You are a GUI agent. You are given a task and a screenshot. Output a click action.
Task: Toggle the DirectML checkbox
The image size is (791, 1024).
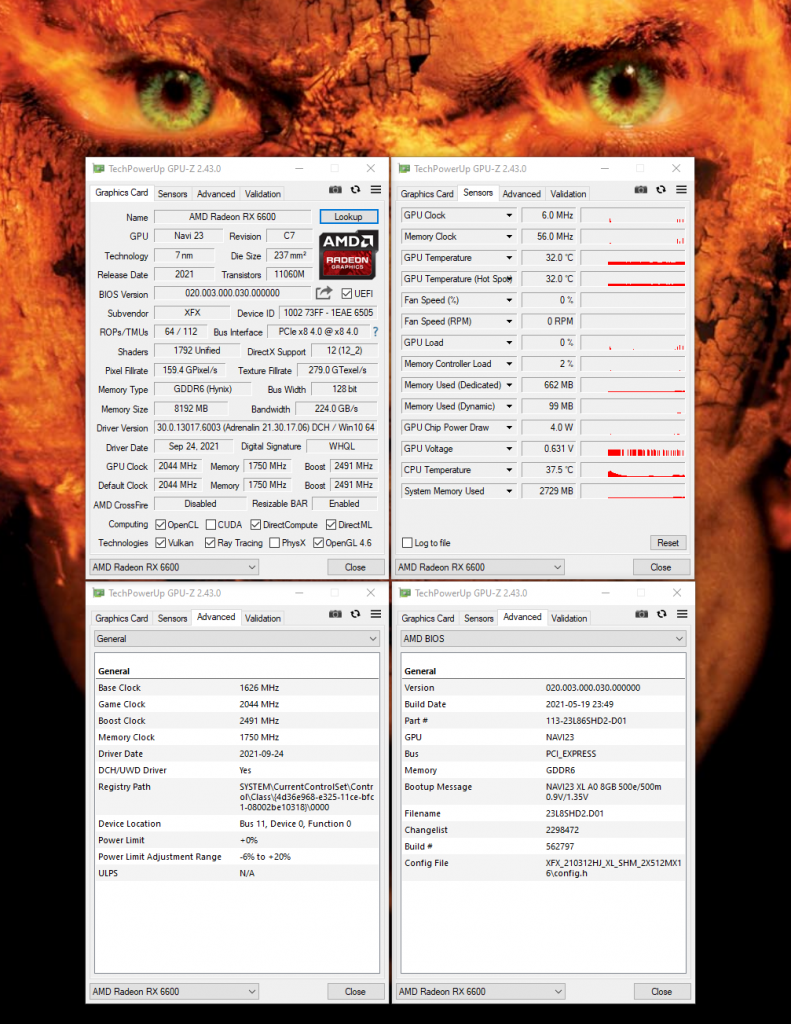pos(331,524)
